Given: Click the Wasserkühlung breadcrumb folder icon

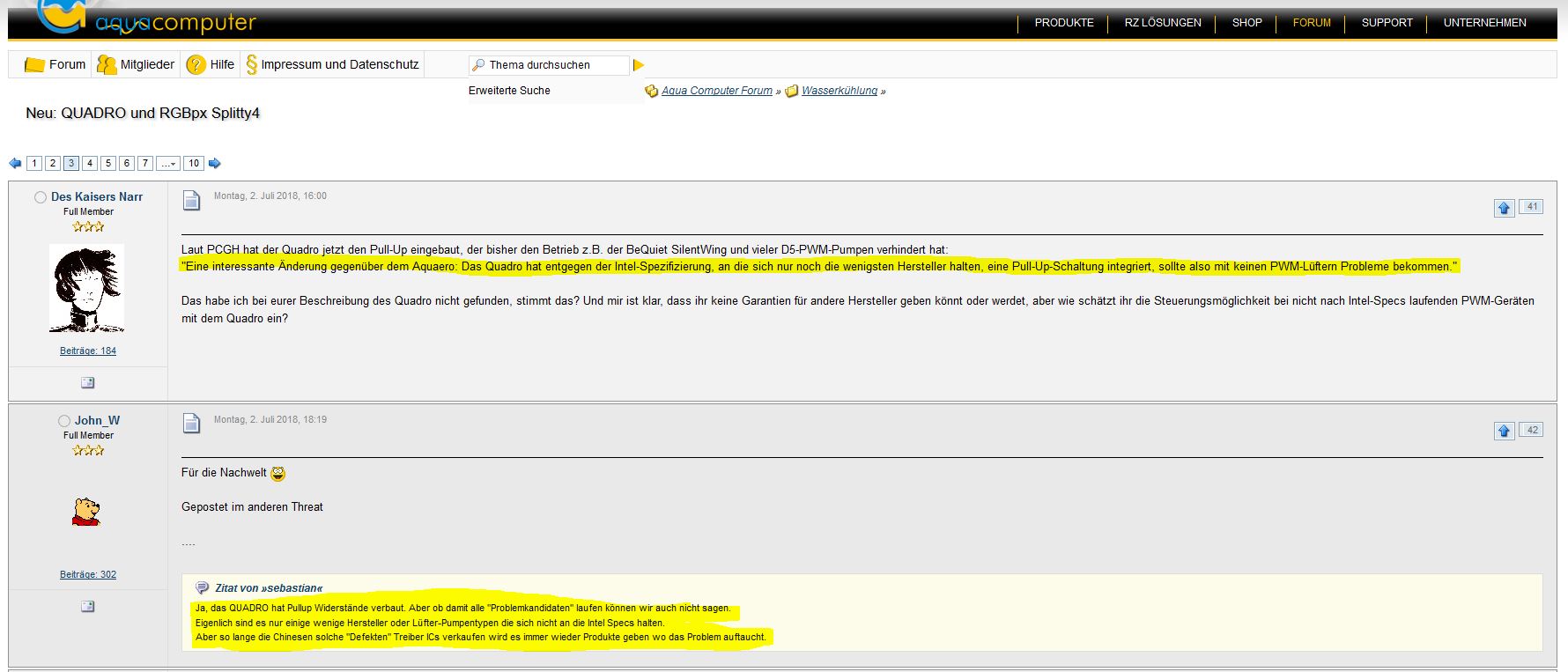Looking at the screenshot, I should click(x=792, y=91).
